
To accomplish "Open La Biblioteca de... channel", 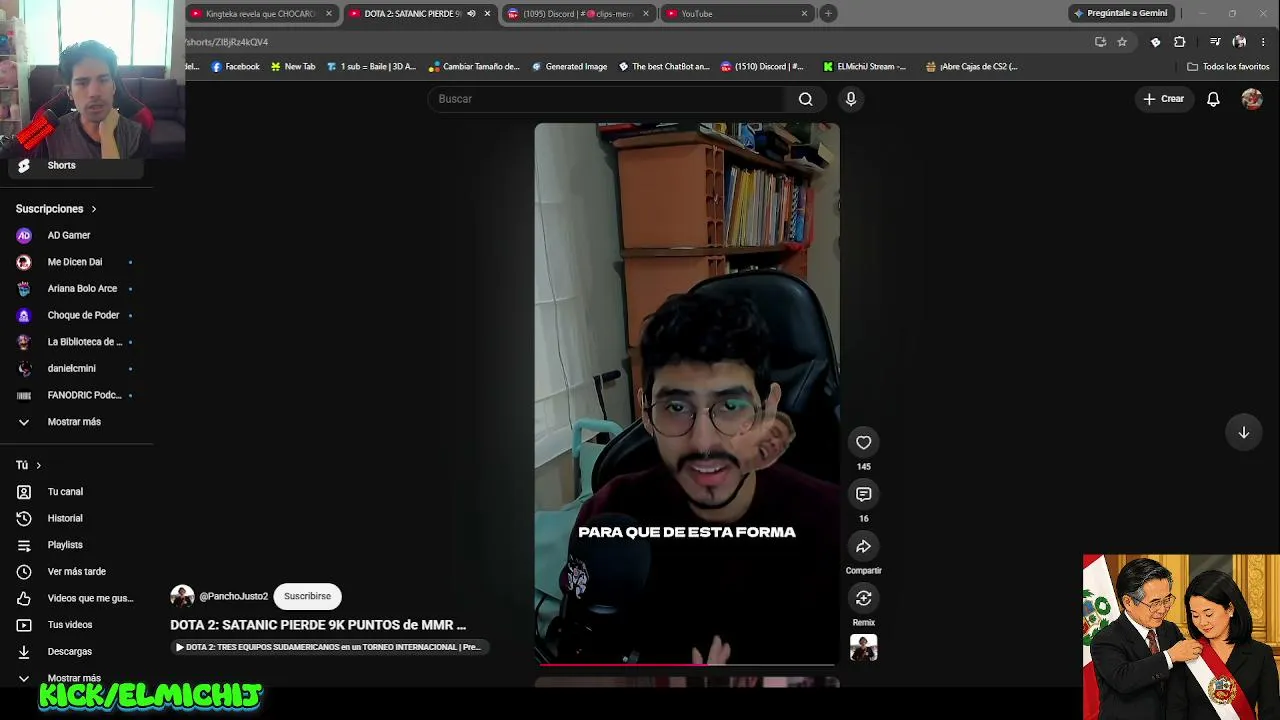I will (x=77, y=342).
